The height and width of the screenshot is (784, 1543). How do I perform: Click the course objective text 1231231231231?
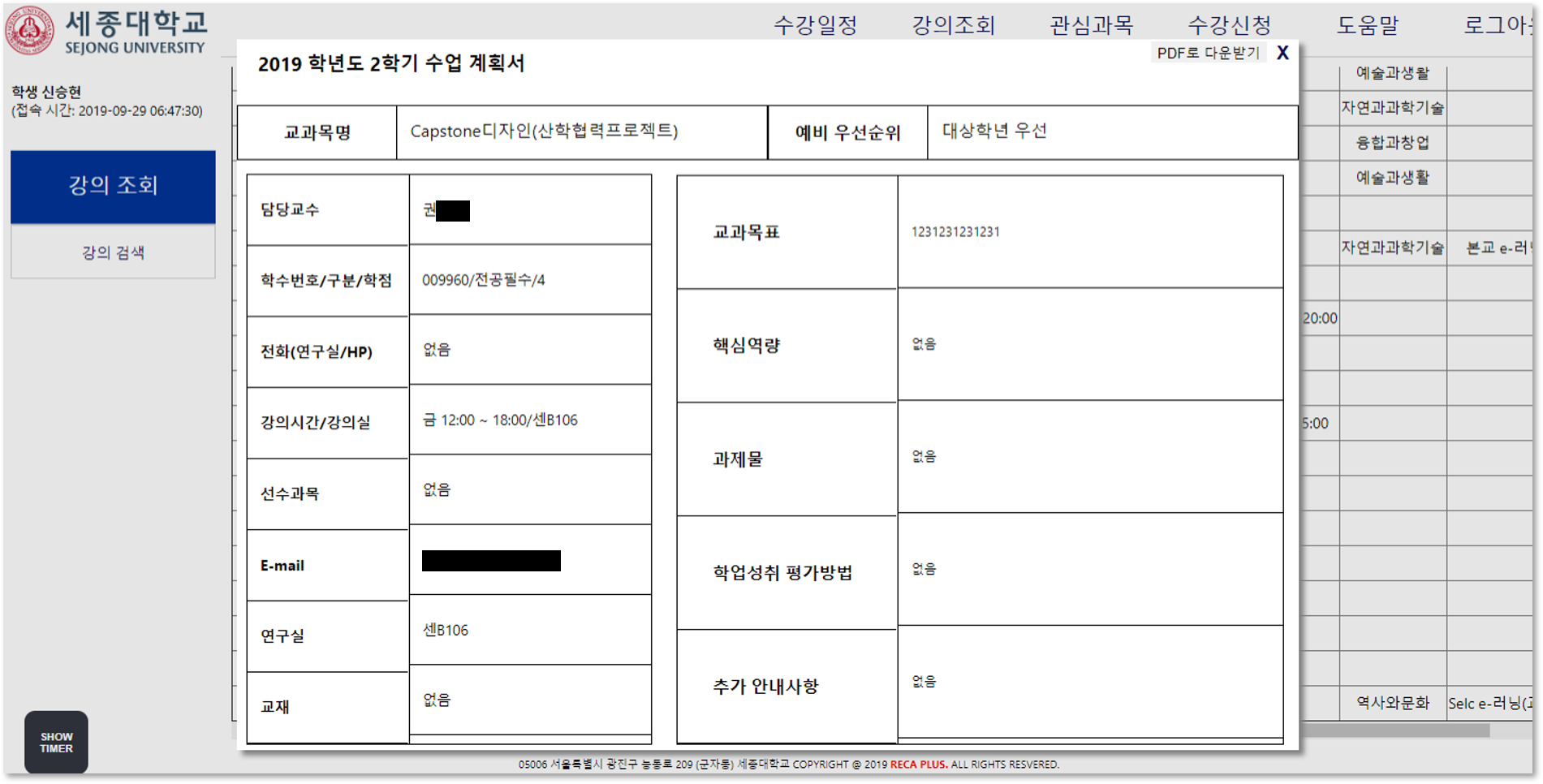point(955,232)
